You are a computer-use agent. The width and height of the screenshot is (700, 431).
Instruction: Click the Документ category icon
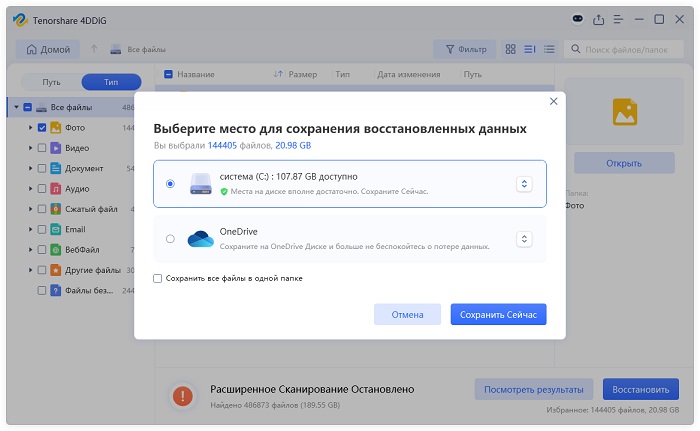[x=55, y=168]
